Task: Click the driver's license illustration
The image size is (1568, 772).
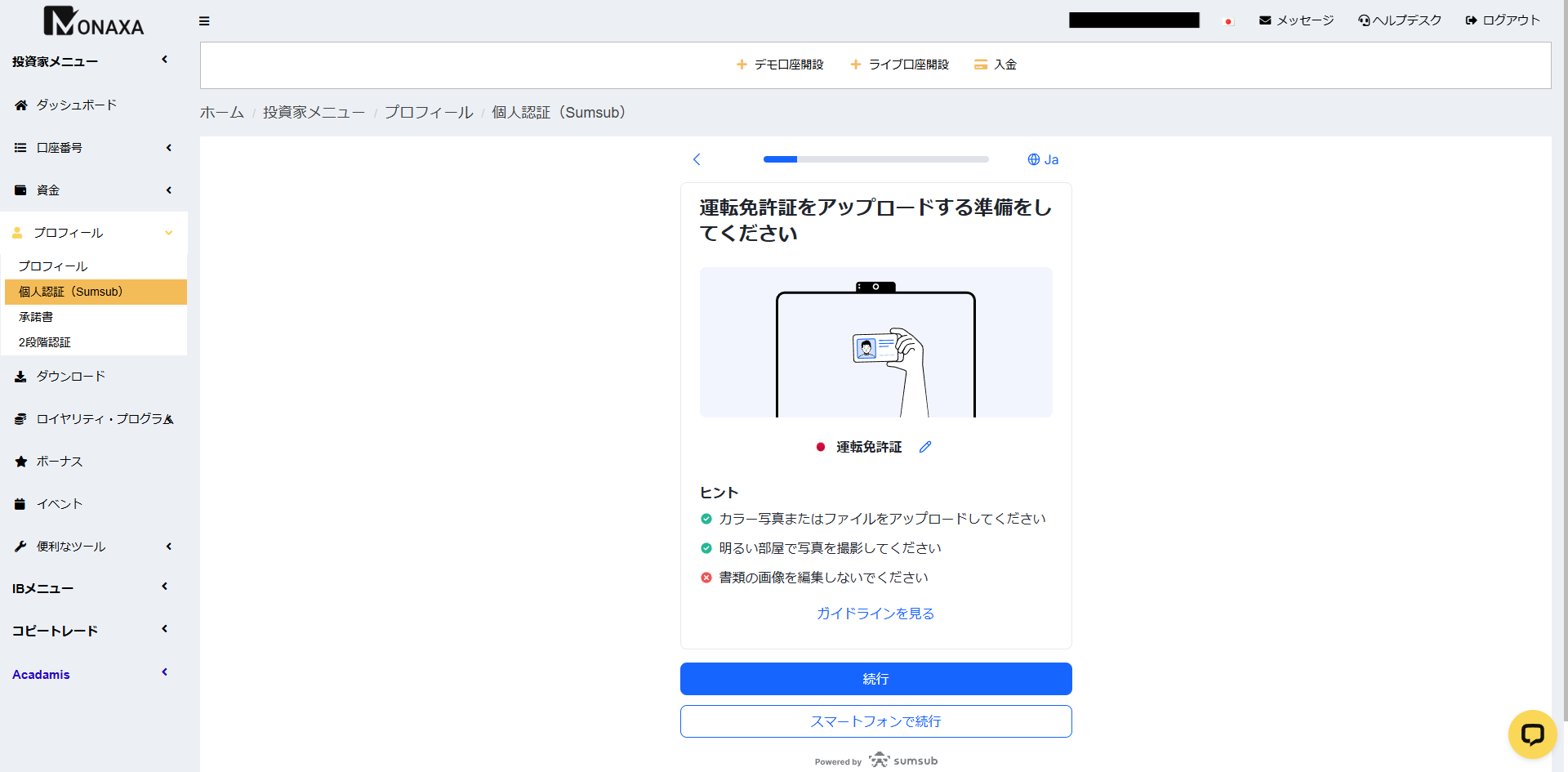Action: tap(875, 342)
